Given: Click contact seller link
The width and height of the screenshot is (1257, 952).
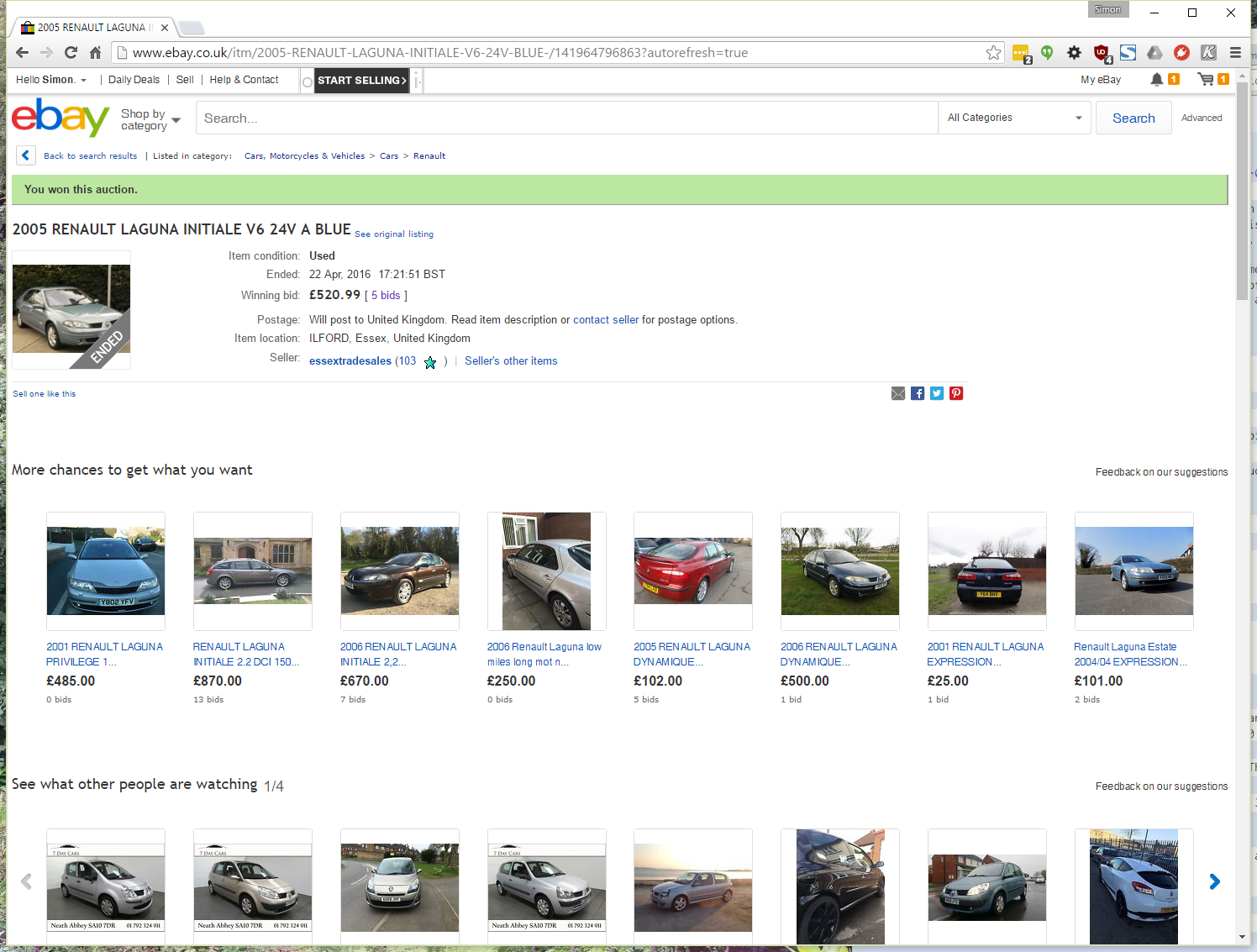Looking at the screenshot, I should (x=606, y=320).
